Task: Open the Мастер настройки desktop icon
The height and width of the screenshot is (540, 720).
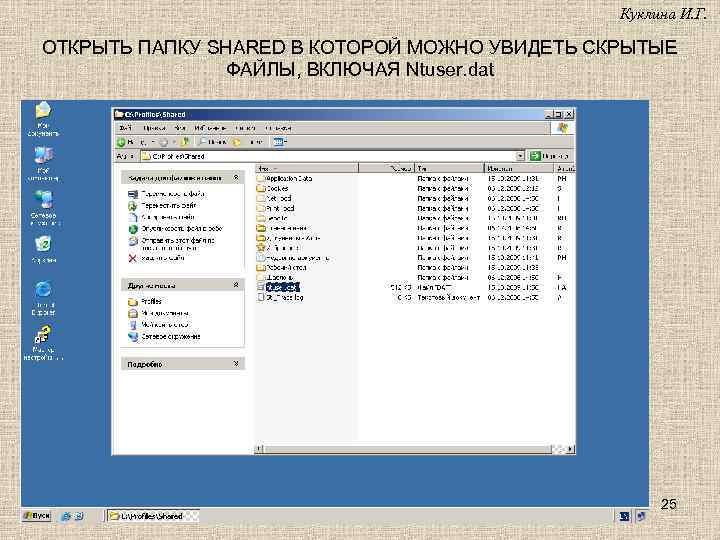Action: (x=43, y=343)
